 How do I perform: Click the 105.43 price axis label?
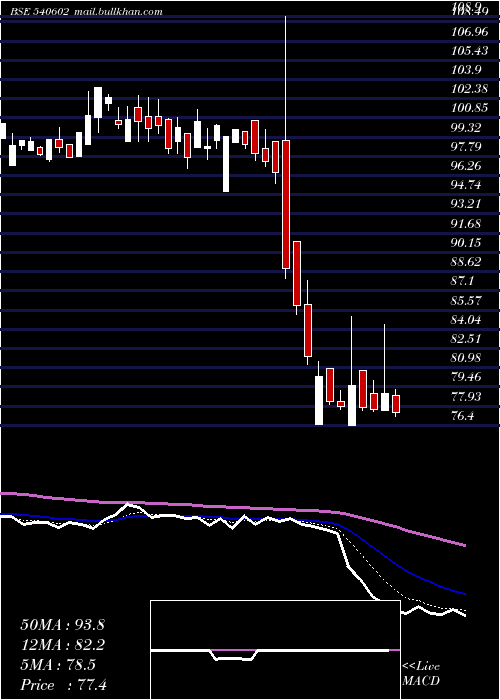pos(470,51)
